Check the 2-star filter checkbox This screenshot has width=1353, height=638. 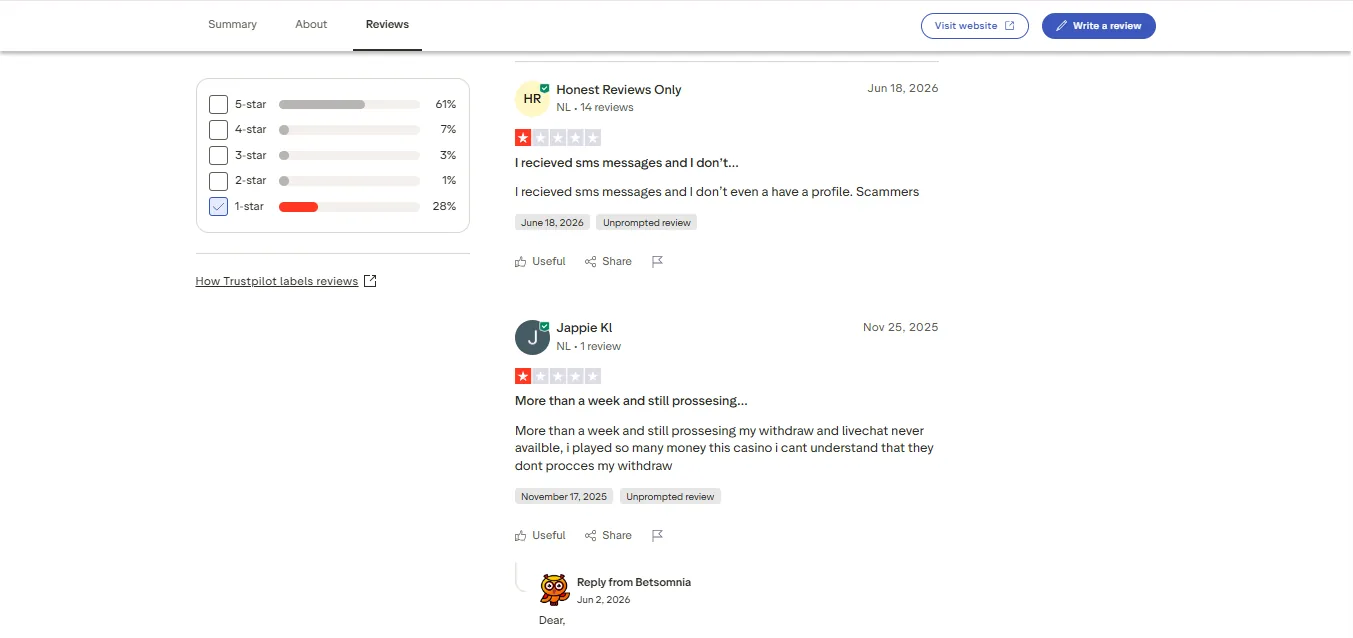point(218,181)
